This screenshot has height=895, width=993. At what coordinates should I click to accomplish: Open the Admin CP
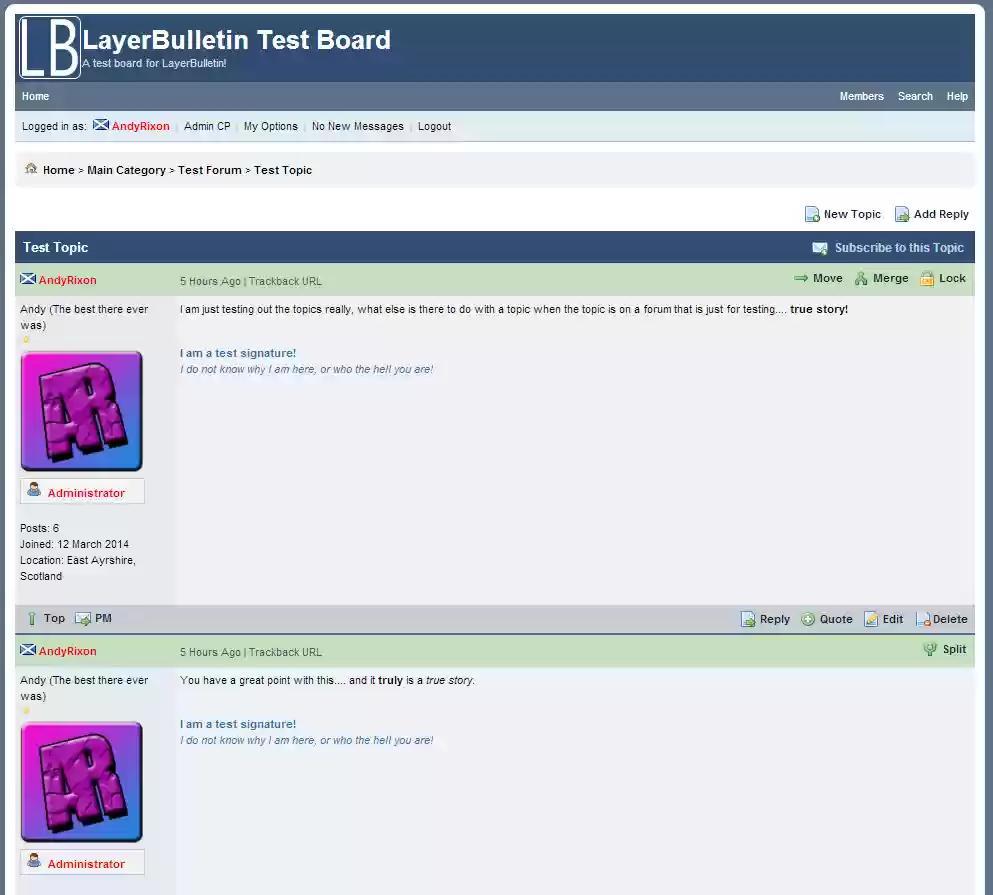[207, 126]
